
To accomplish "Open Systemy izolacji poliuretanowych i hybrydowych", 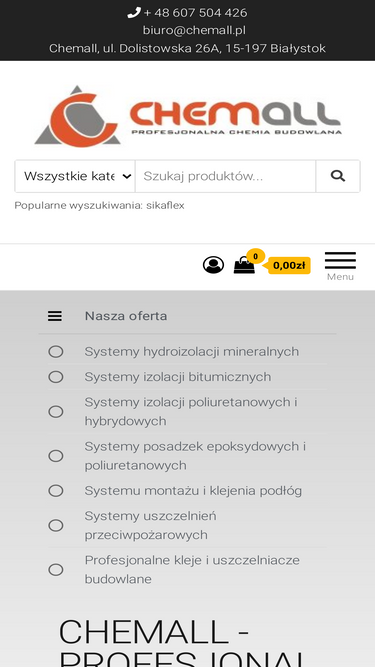I will point(191,411).
